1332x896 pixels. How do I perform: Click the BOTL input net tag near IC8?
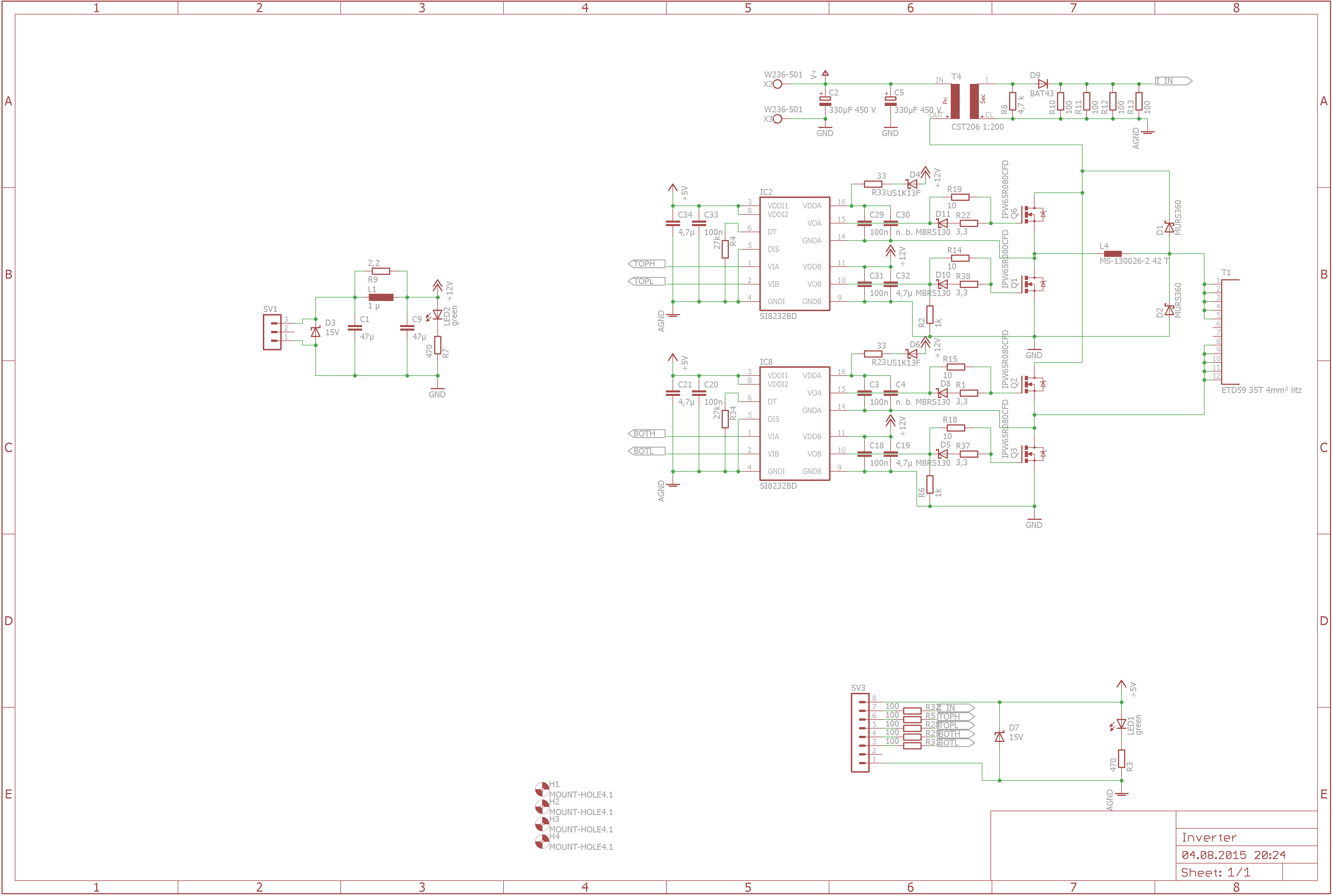click(x=647, y=451)
